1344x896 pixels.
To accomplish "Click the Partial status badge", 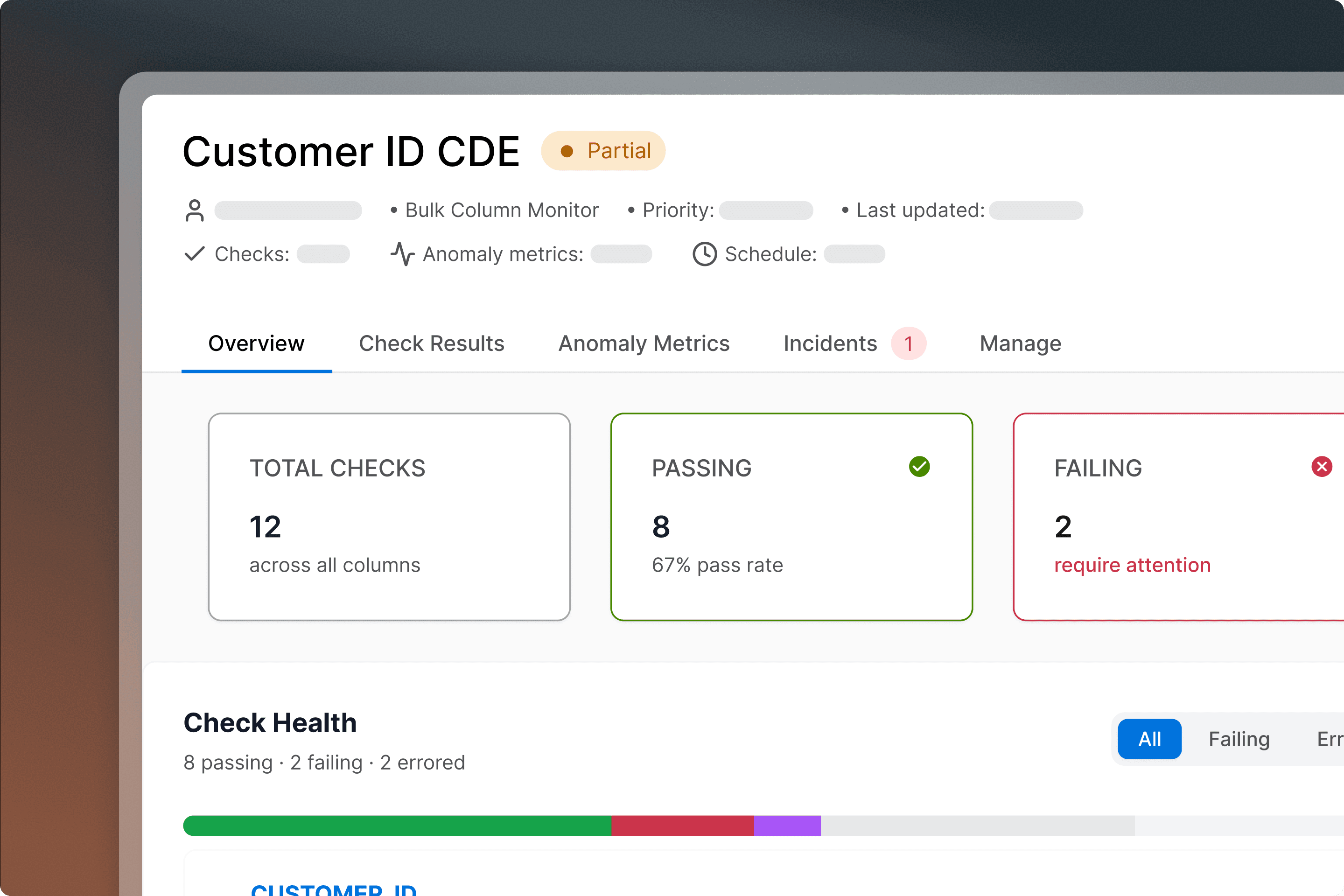I will coord(603,151).
